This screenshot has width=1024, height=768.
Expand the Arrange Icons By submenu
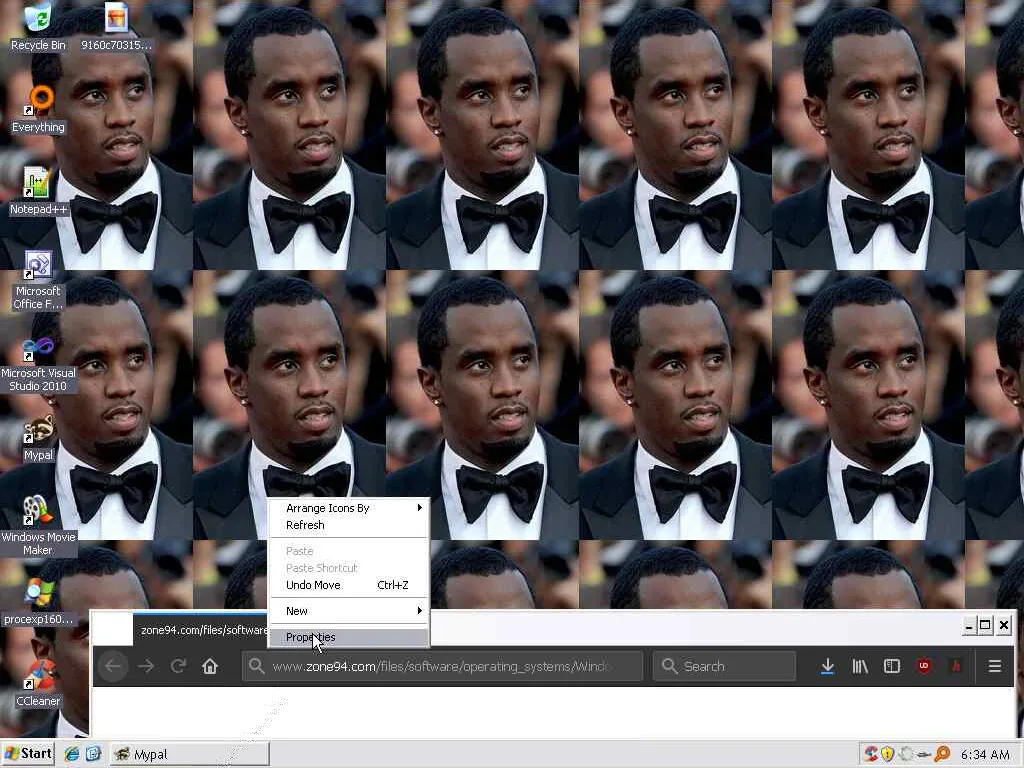pyautogui.click(x=349, y=508)
